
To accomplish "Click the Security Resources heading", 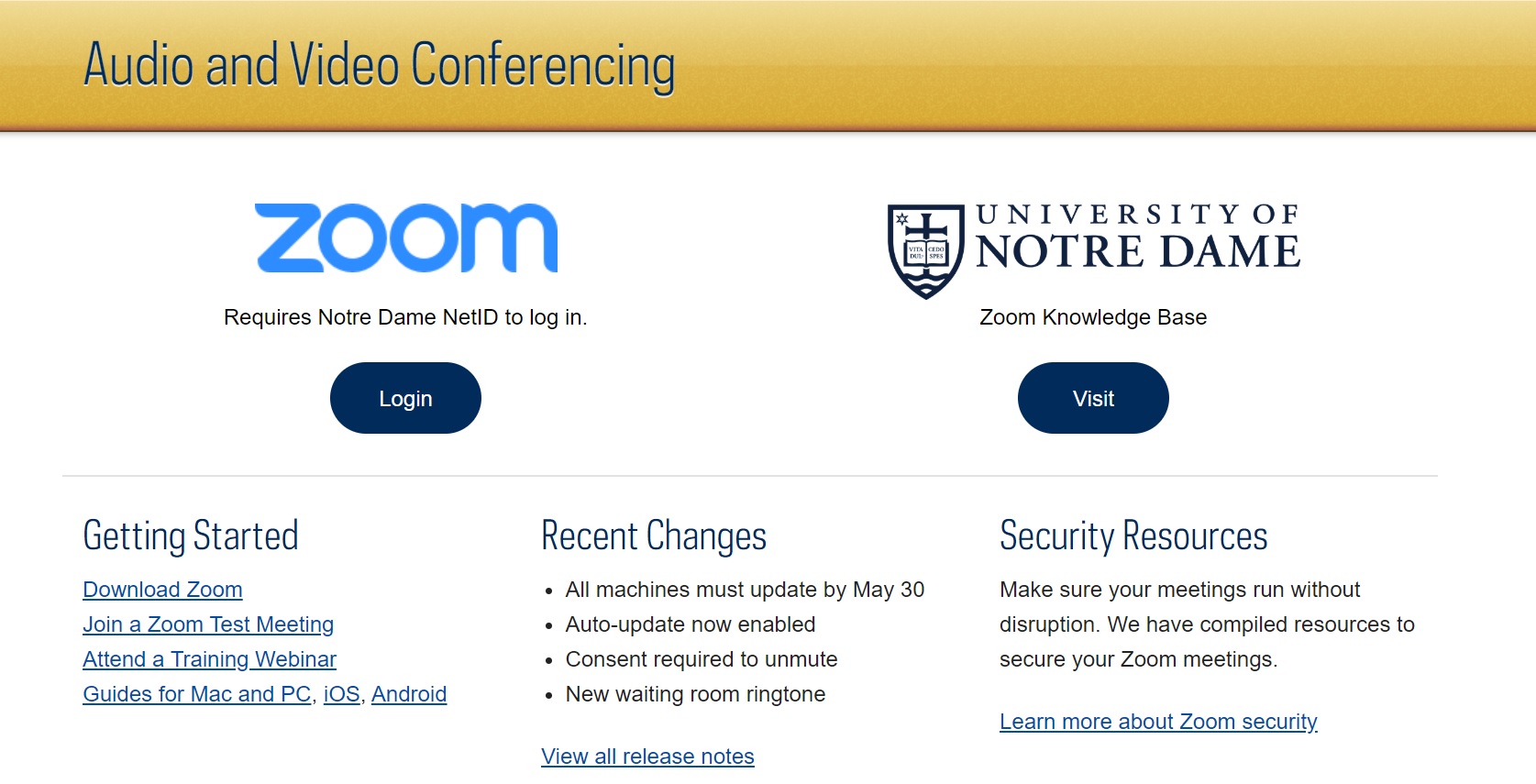I will coord(1134,535).
